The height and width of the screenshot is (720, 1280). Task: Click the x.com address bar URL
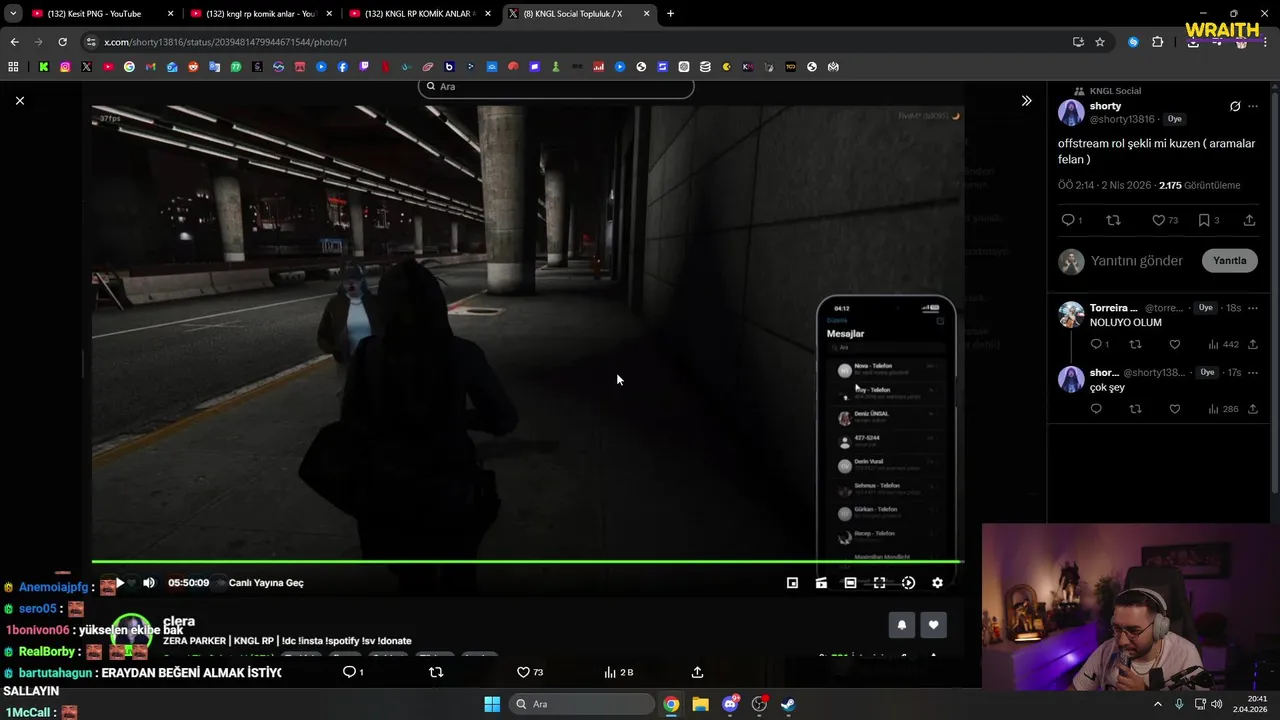click(x=225, y=42)
